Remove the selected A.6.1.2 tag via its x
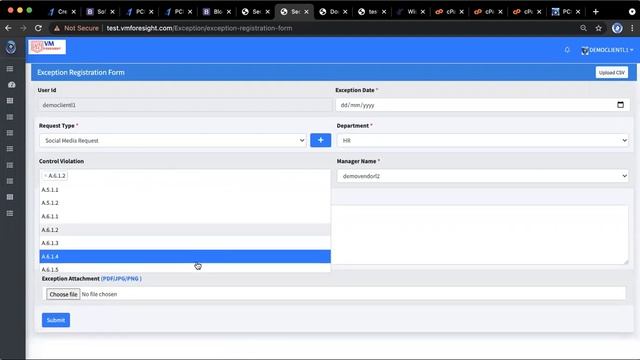The image size is (640, 360). click(45, 176)
